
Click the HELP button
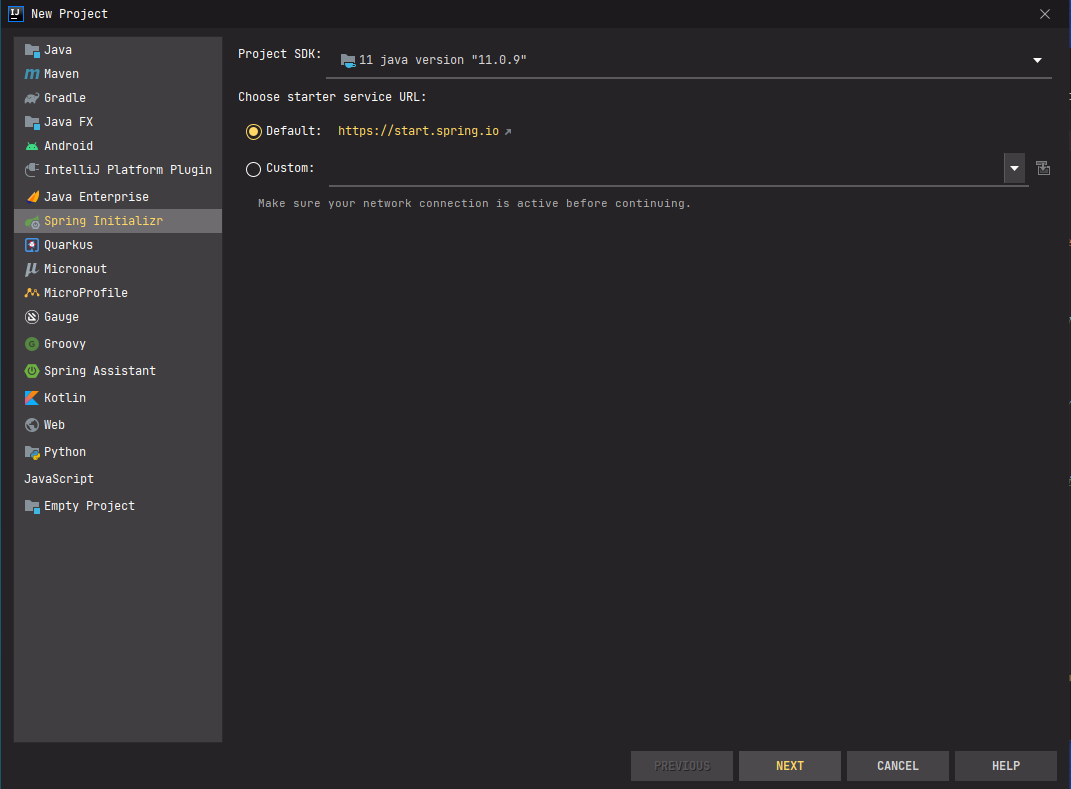click(x=1005, y=766)
